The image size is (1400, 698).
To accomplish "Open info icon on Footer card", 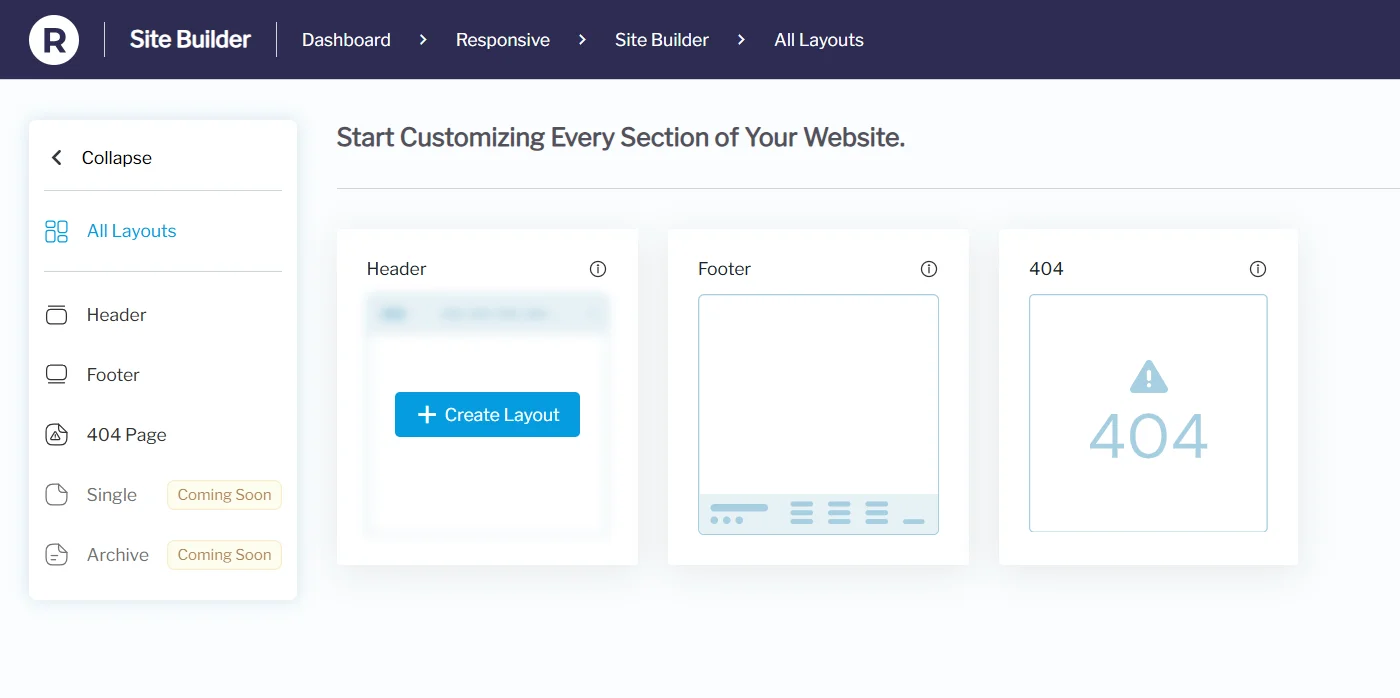I will 929,269.
